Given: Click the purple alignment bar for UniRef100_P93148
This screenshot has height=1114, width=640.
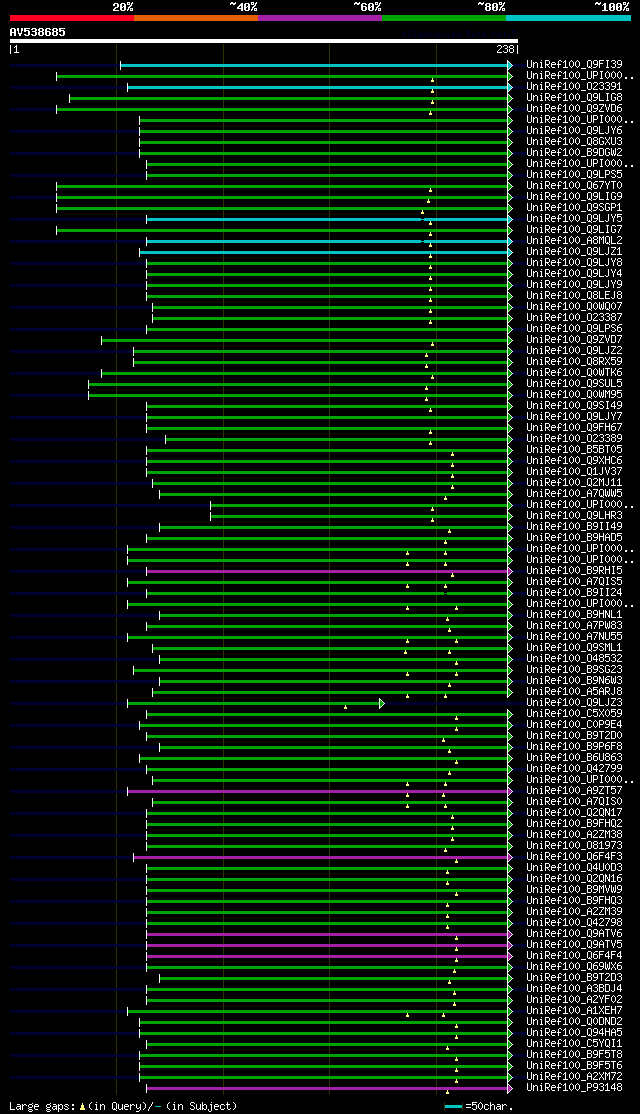Looking at the screenshot, I should pyautogui.click(x=329, y=1088).
